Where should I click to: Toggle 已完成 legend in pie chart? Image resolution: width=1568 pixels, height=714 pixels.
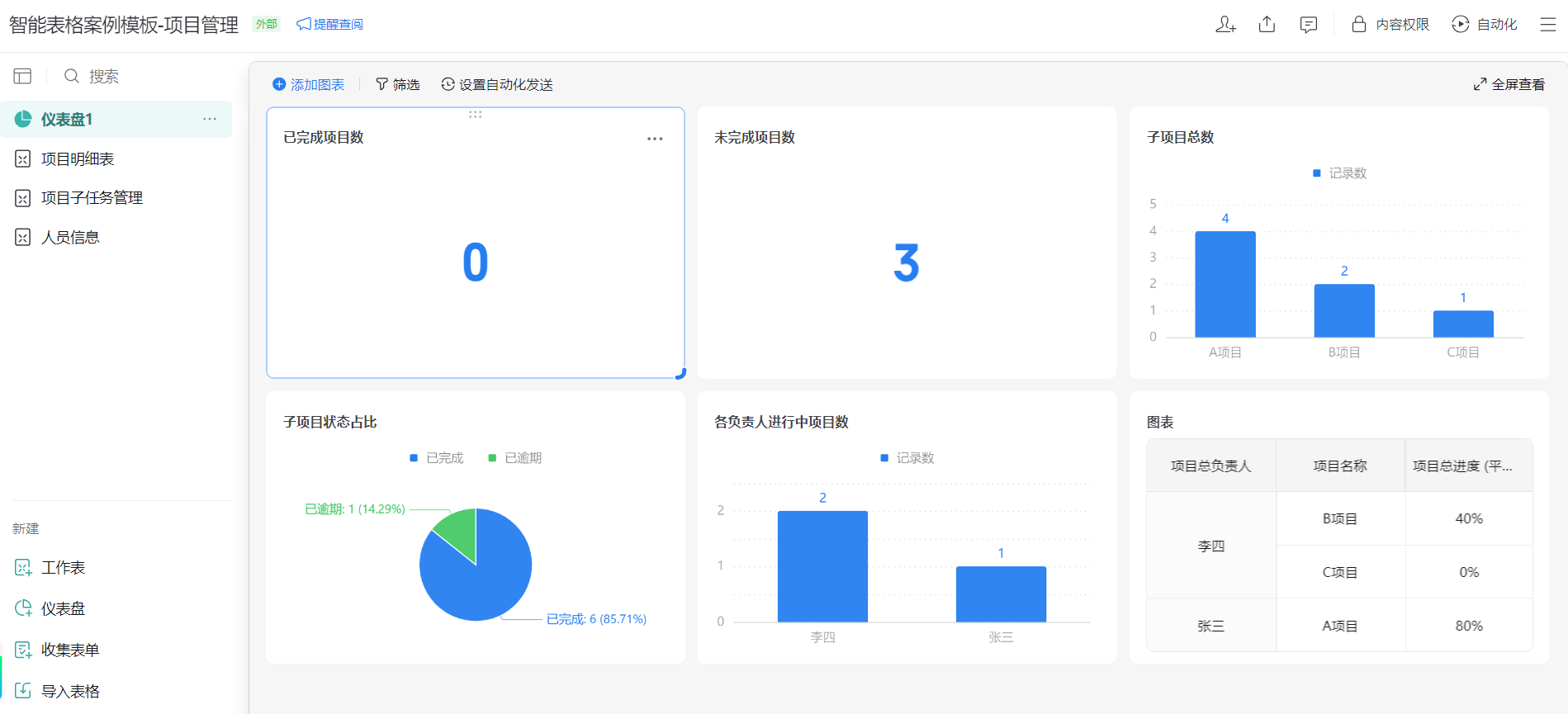437,458
